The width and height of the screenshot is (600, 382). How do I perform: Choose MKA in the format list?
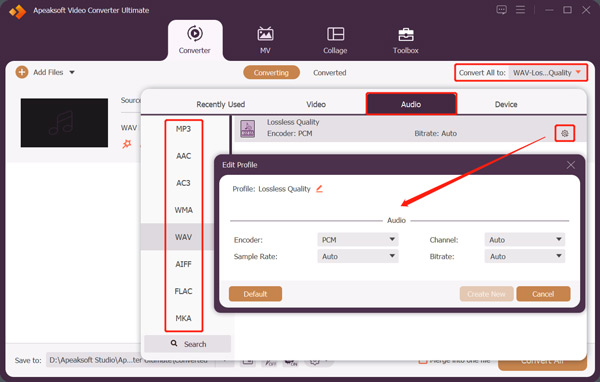183,318
